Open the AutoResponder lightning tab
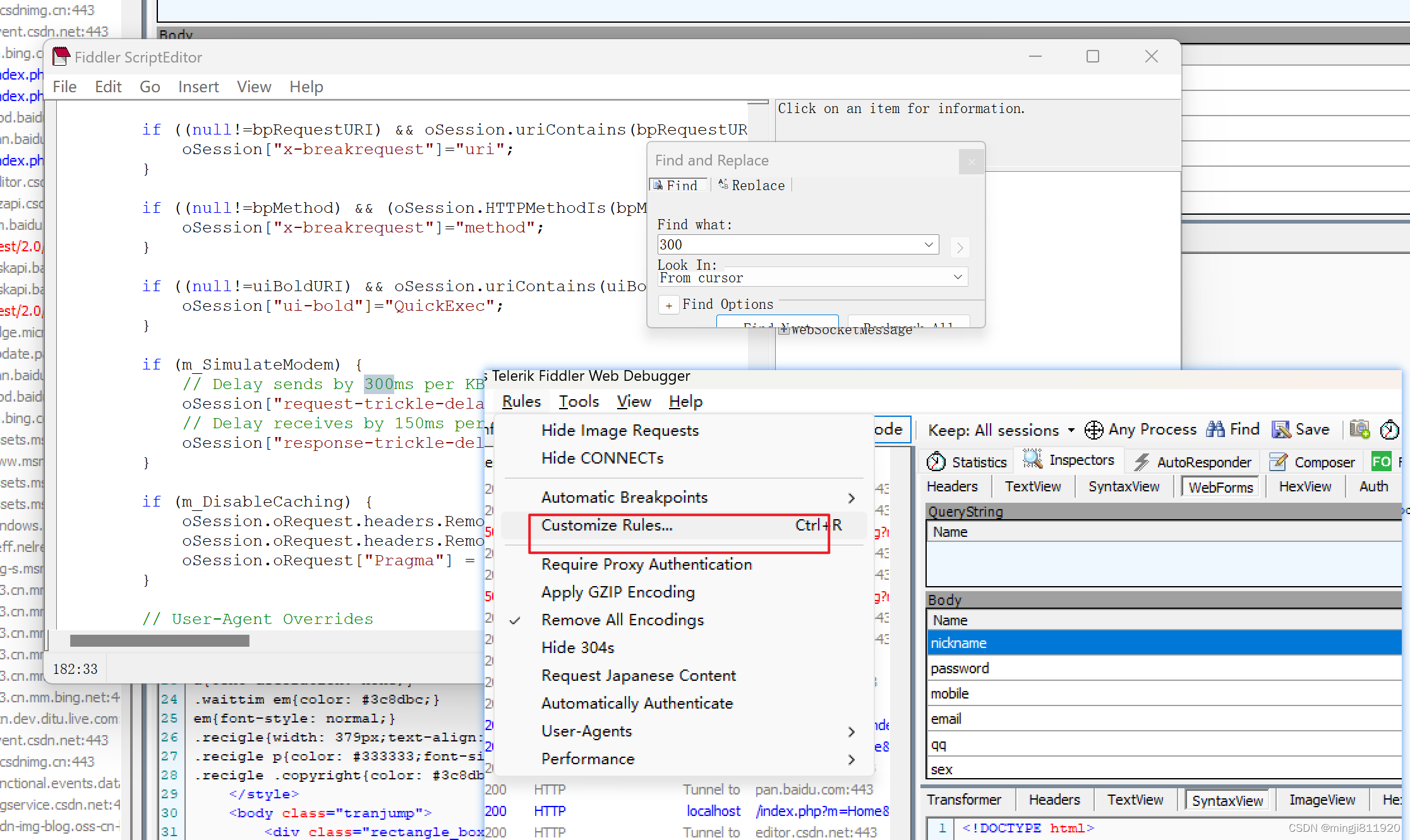 (x=1193, y=462)
